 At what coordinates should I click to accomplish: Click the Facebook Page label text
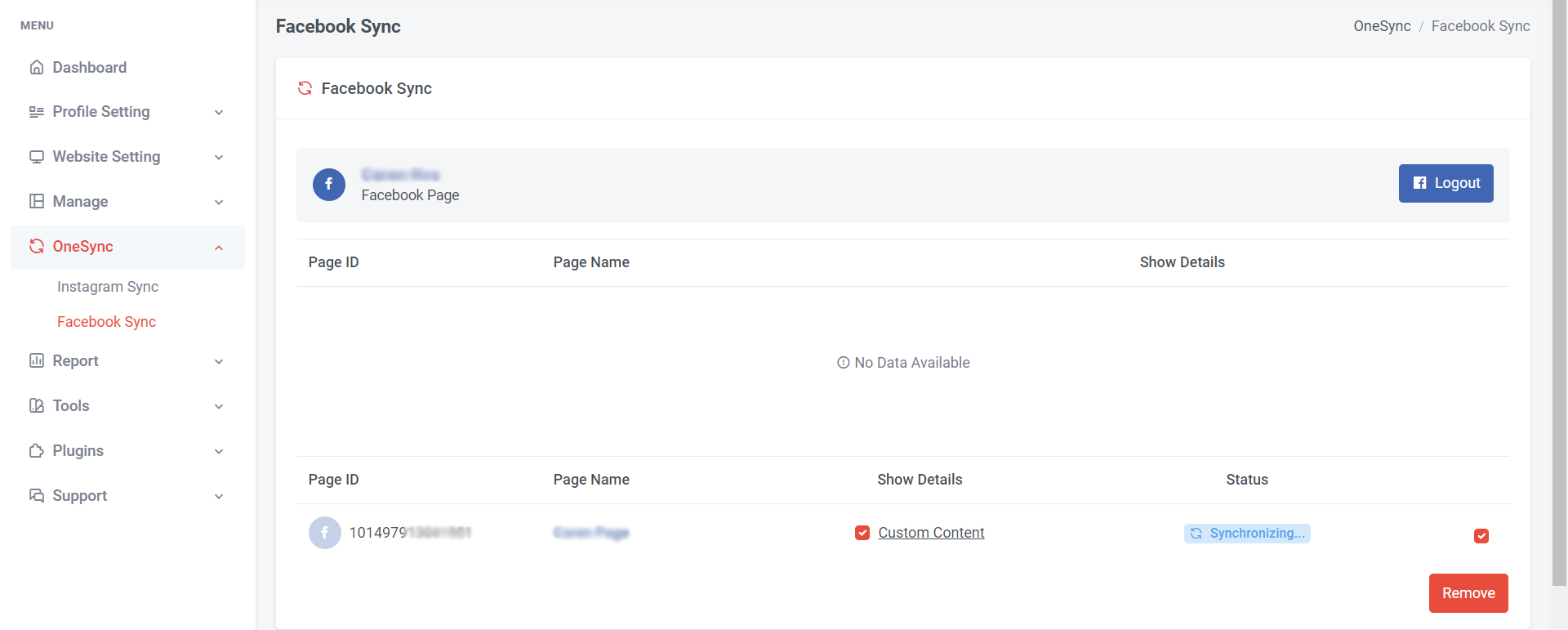(410, 195)
